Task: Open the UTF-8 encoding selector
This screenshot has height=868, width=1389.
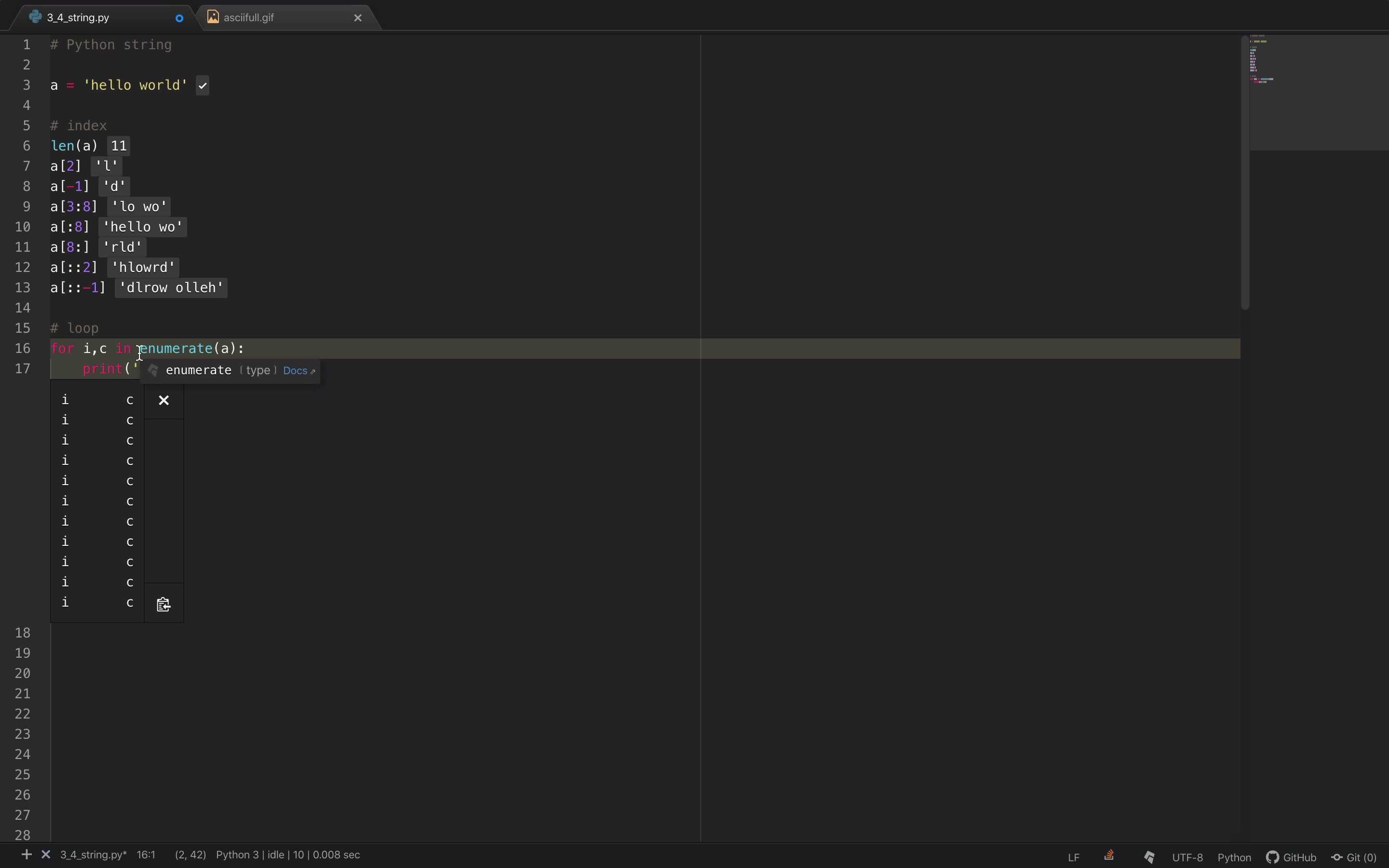Action: point(1186,856)
